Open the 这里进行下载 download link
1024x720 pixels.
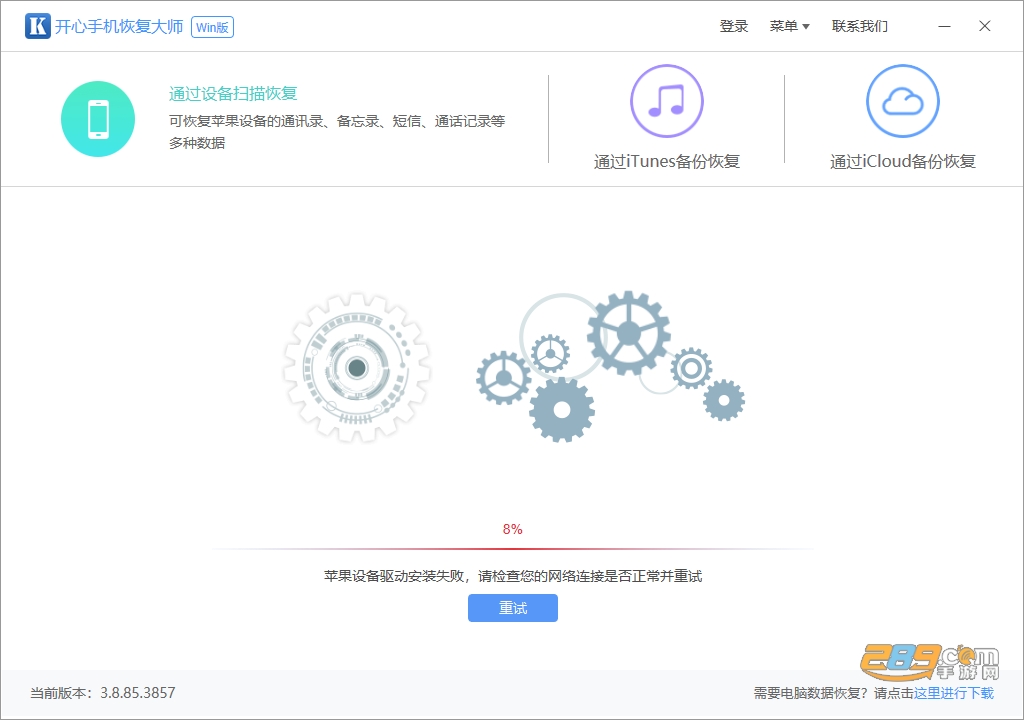(953, 693)
